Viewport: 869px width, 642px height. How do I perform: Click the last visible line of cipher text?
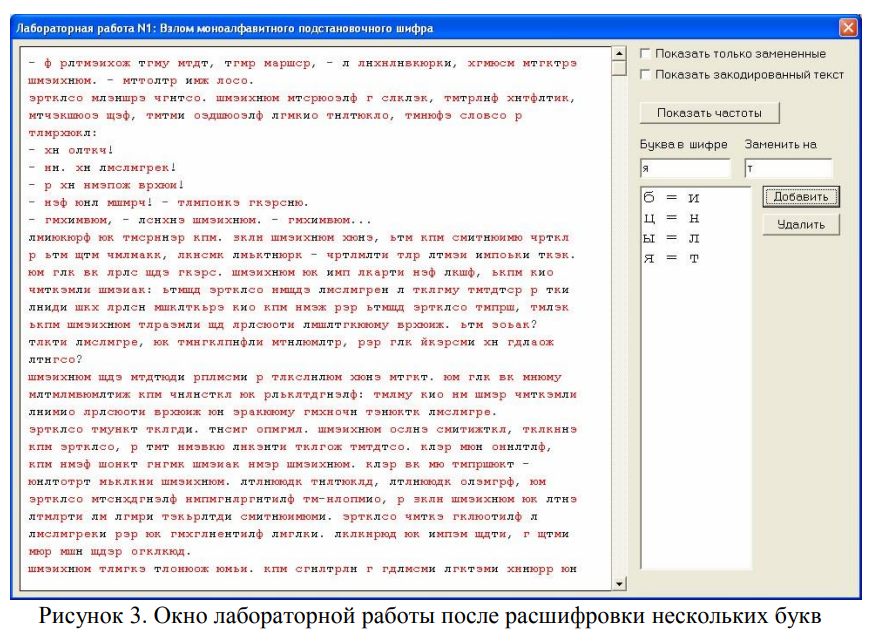click(300, 569)
